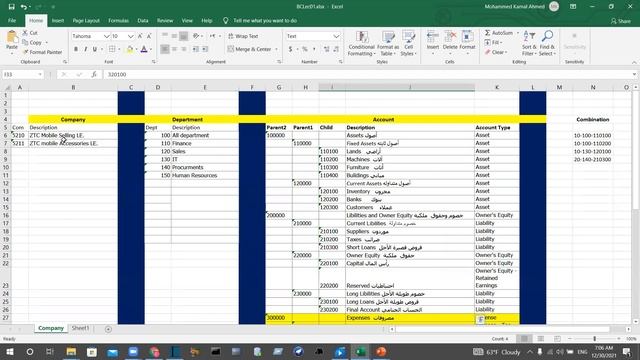Click the Format Painter icon
This screenshot has width=640, height=360.
point(26,52)
